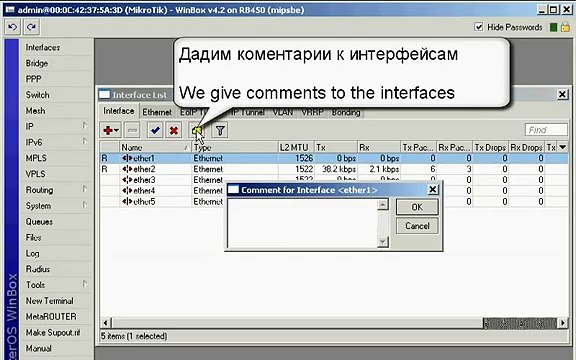Screen dimensions: 576x360
Task: Expand the IPv6 submenu arrow
Action: pyautogui.click(x=85, y=141)
